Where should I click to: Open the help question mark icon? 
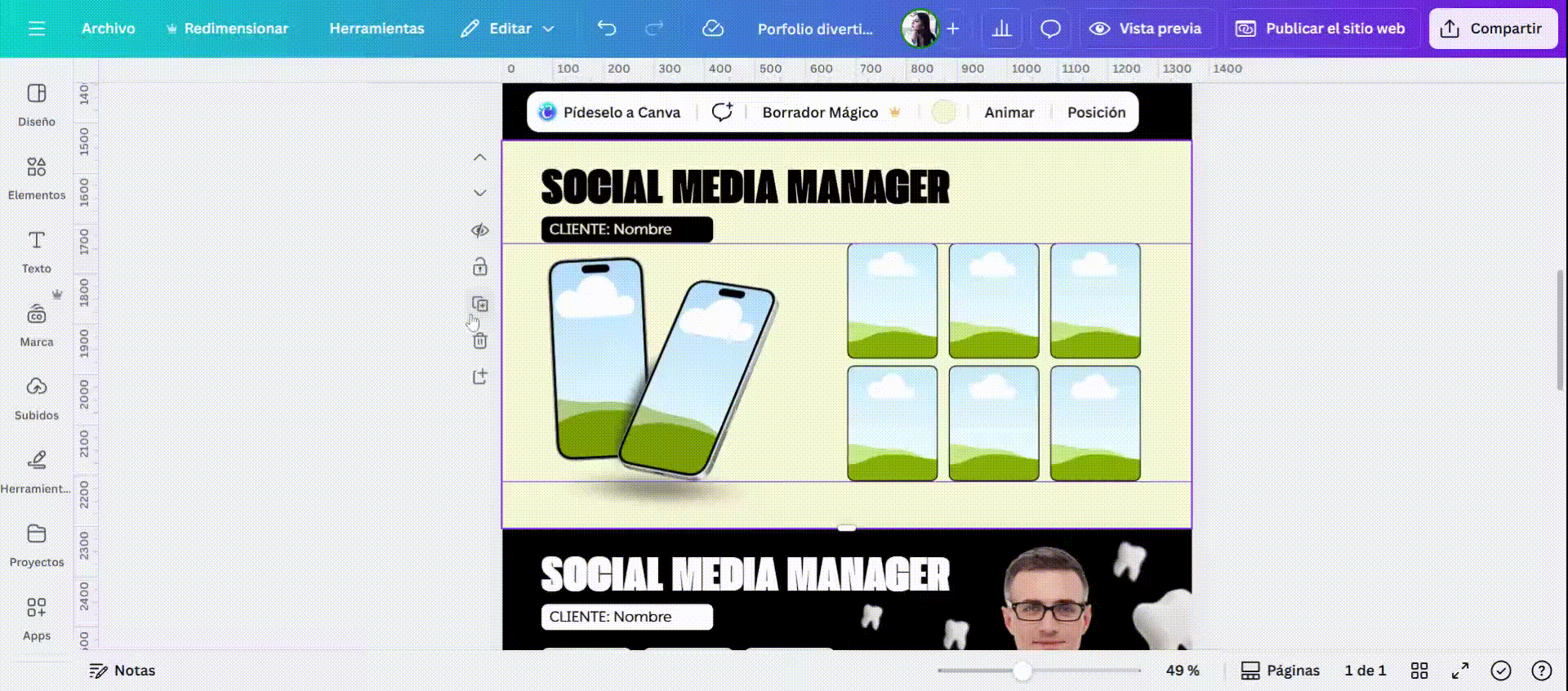[x=1541, y=671]
